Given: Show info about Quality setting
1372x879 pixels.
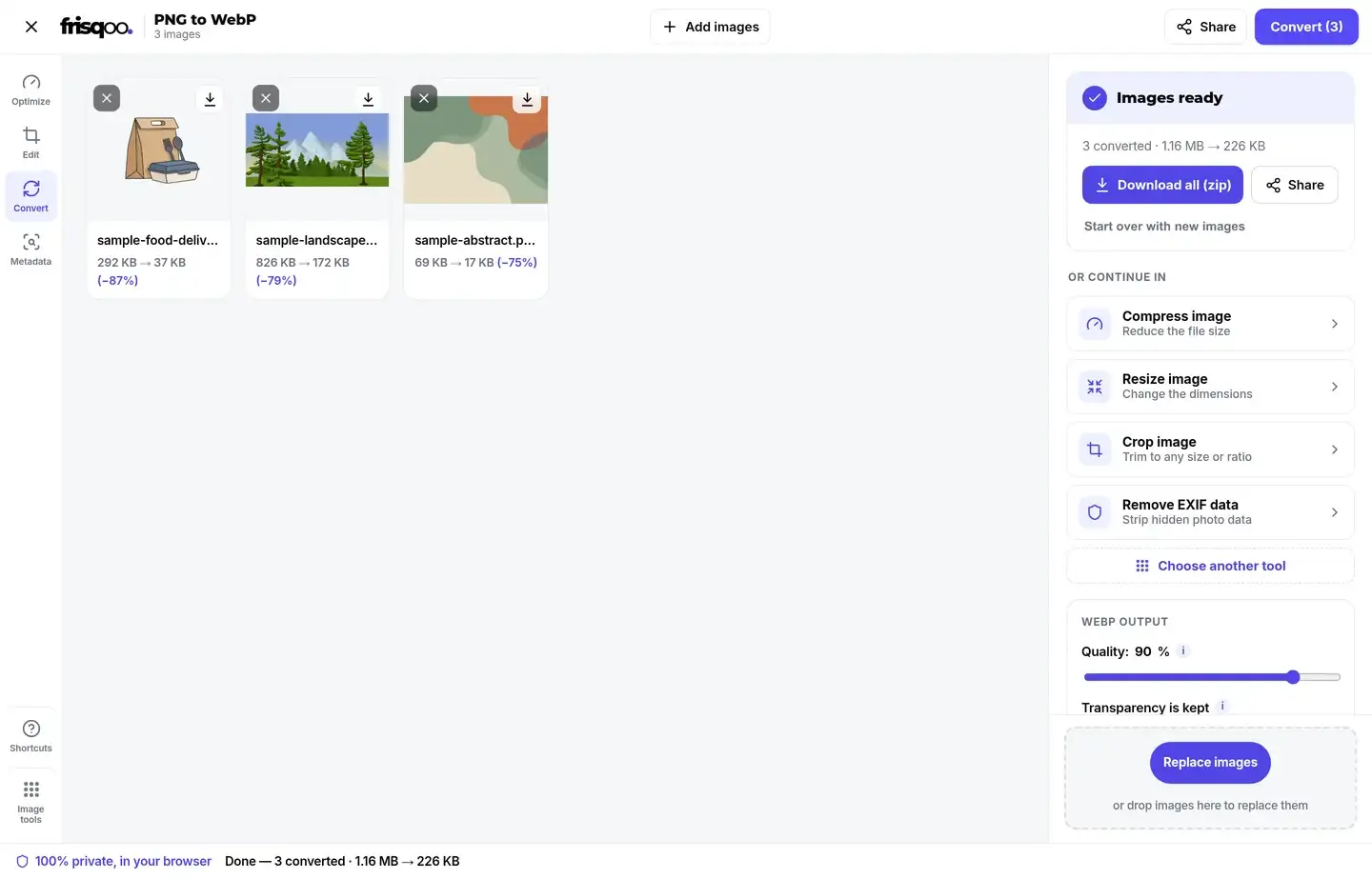Looking at the screenshot, I should 1183,651.
